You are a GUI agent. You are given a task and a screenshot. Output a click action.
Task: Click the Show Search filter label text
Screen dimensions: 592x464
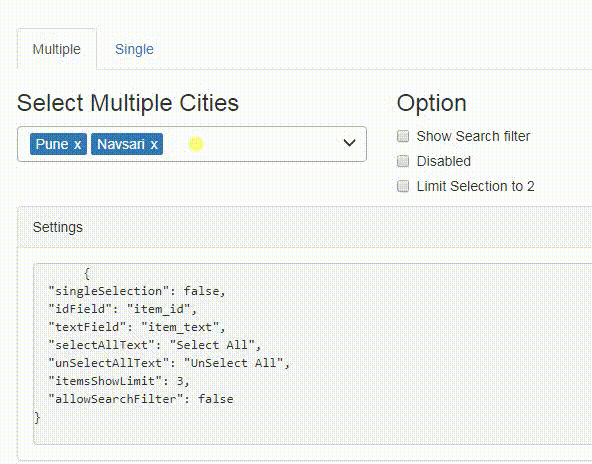coord(473,136)
